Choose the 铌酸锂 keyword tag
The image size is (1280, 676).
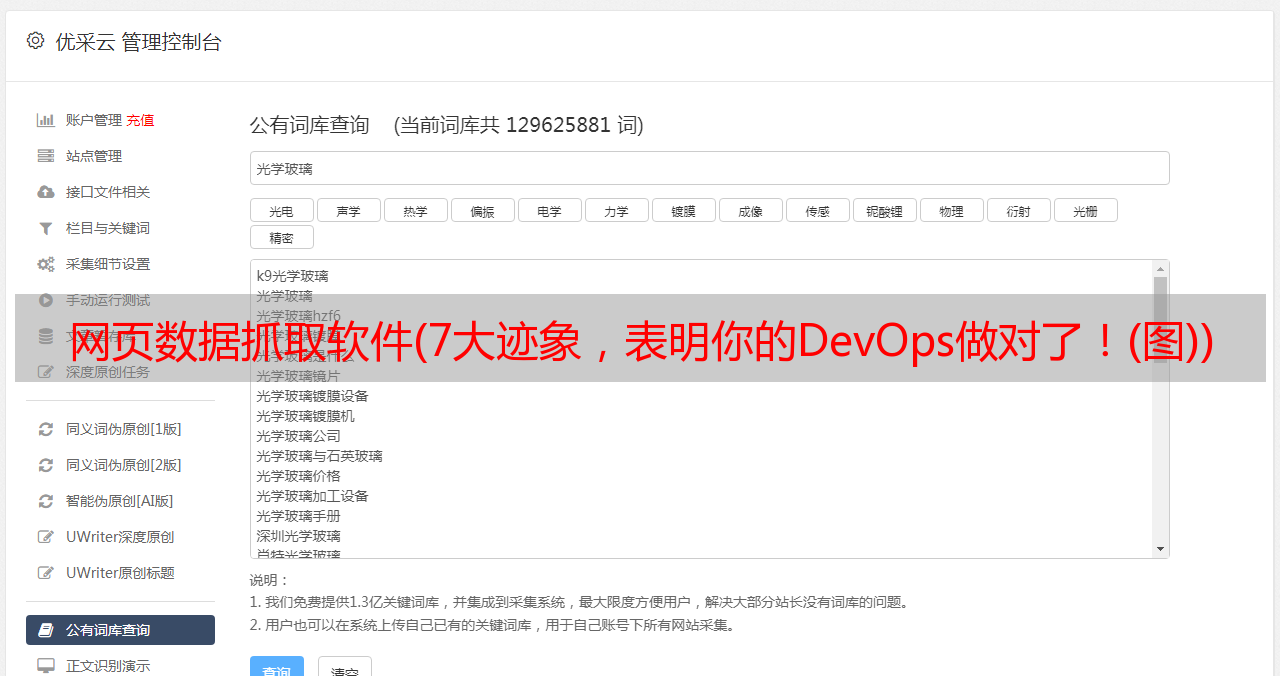tap(884, 211)
